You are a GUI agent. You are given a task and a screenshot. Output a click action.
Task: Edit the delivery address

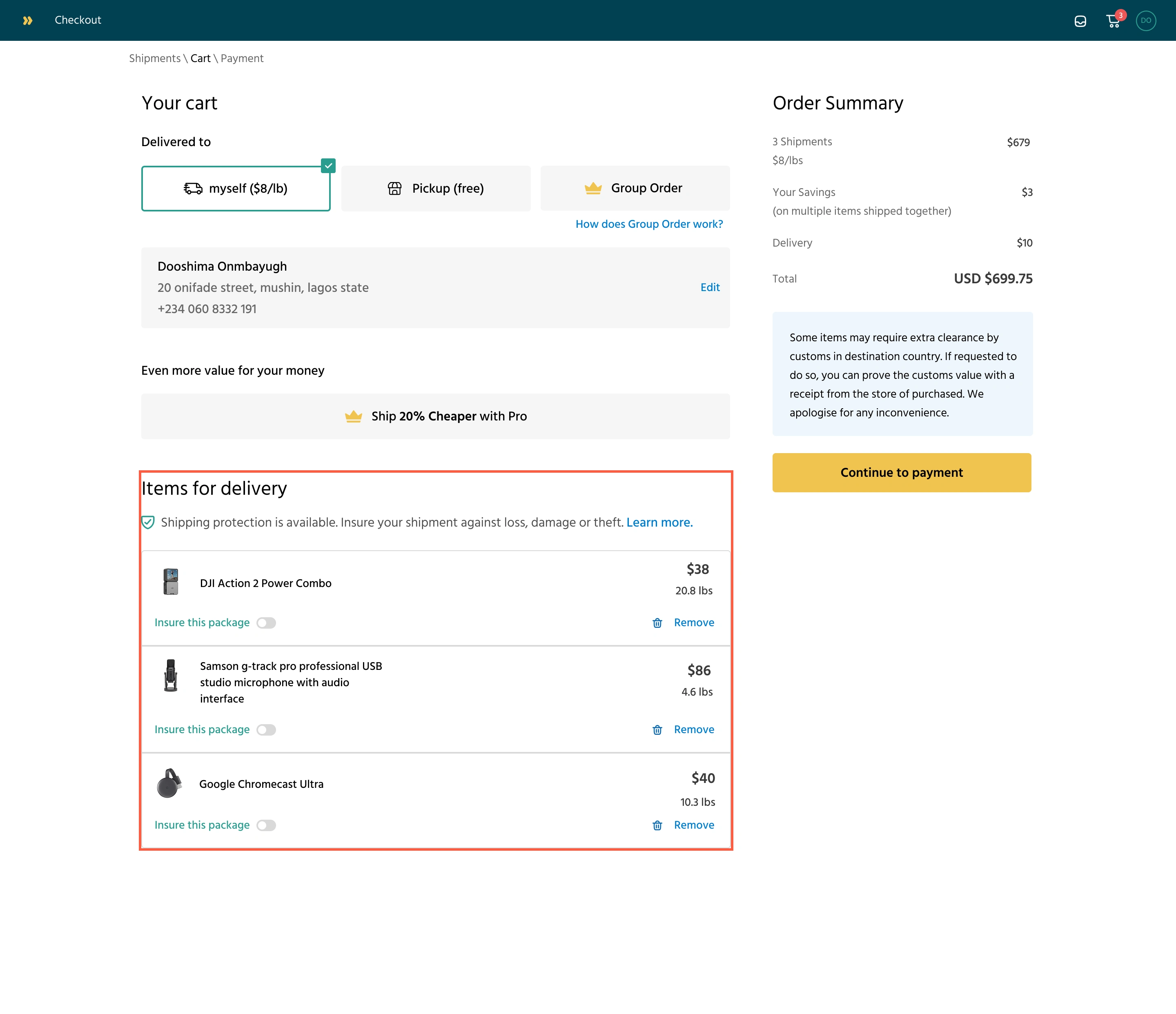(x=709, y=287)
